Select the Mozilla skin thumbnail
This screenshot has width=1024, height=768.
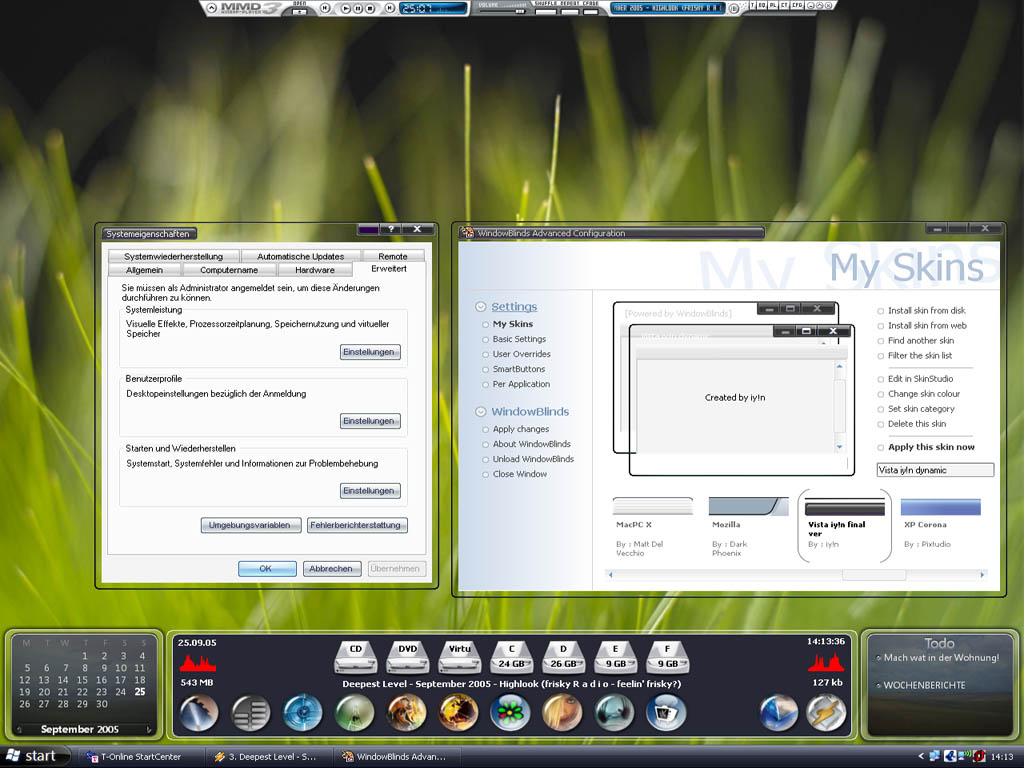(x=748, y=506)
